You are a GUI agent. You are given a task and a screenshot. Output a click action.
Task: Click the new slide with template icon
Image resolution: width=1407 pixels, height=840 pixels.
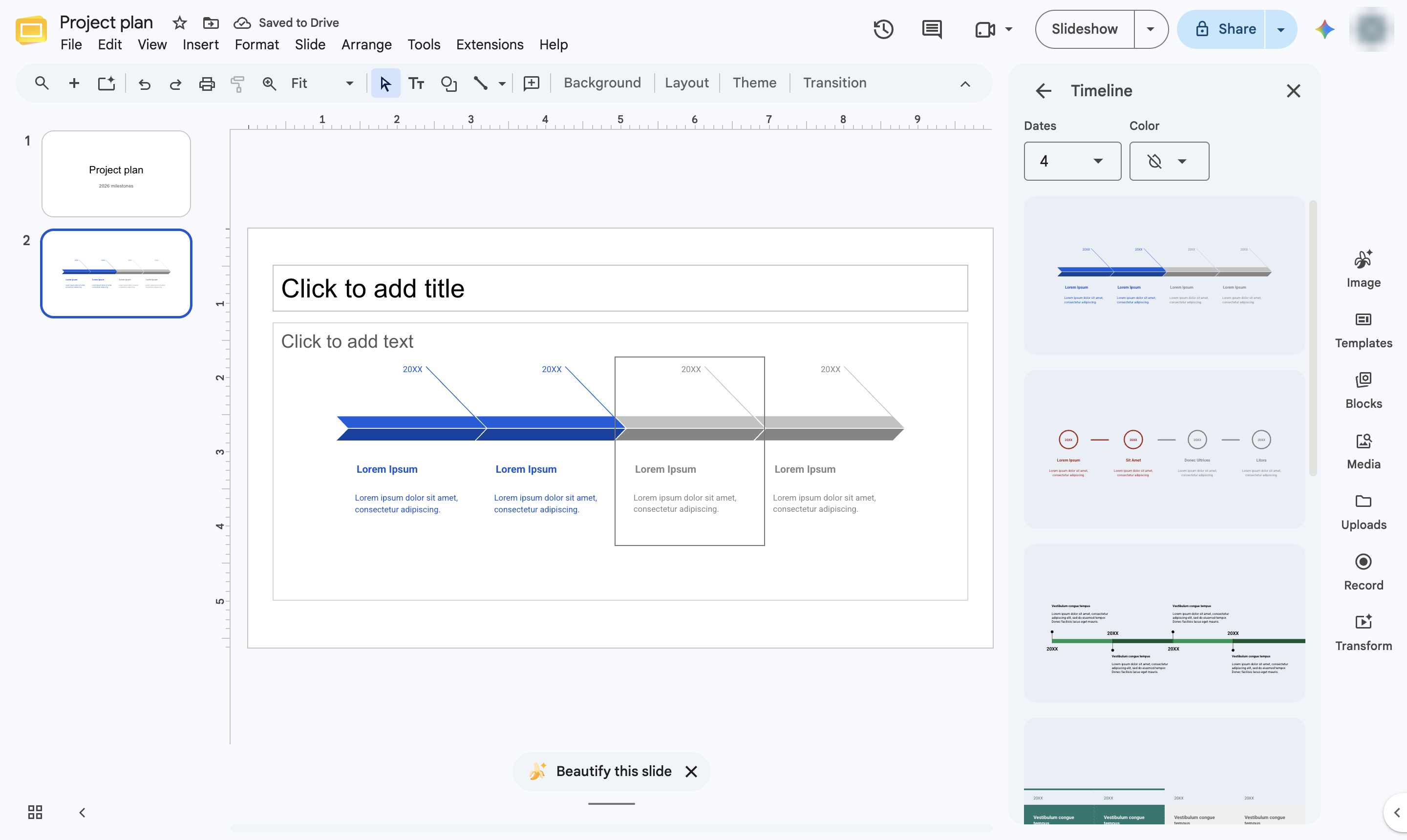point(106,83)
